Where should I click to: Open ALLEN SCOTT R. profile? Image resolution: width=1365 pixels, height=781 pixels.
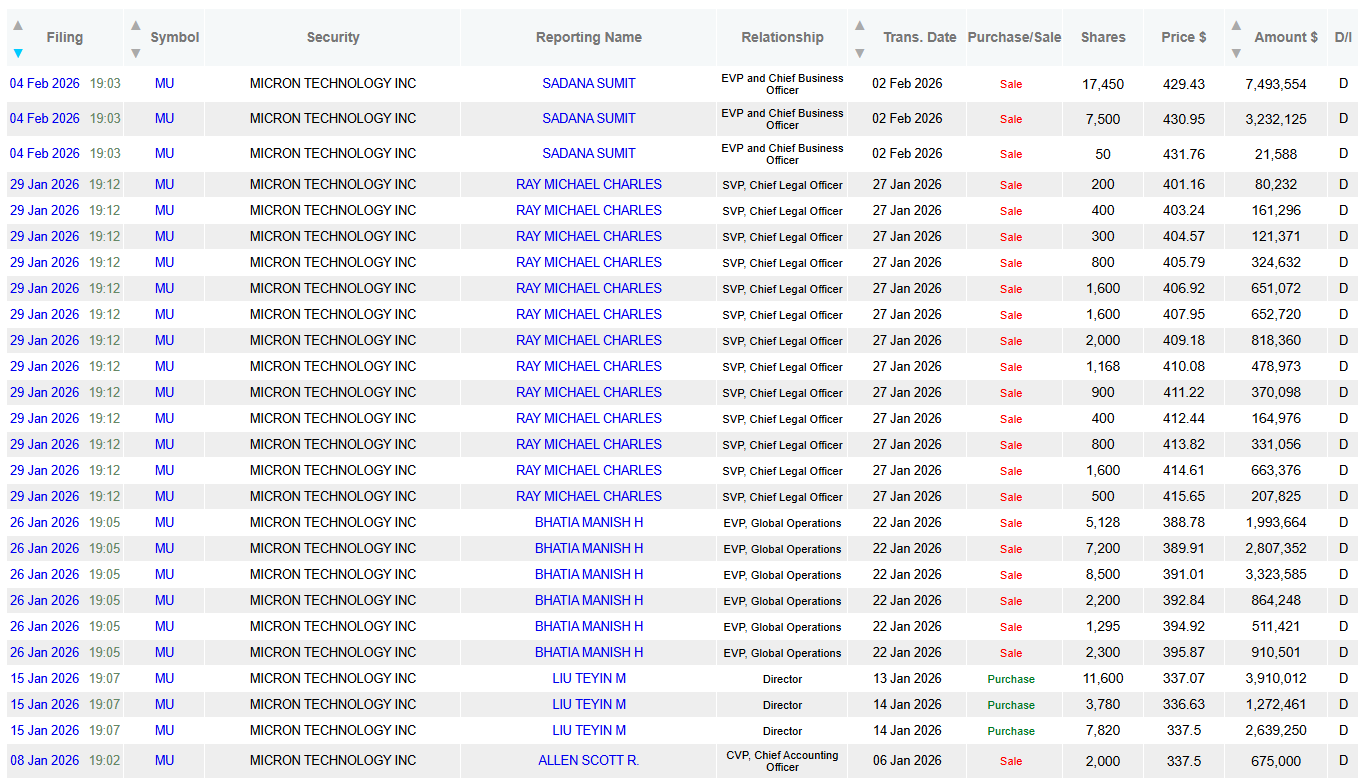tap(588, 760)
